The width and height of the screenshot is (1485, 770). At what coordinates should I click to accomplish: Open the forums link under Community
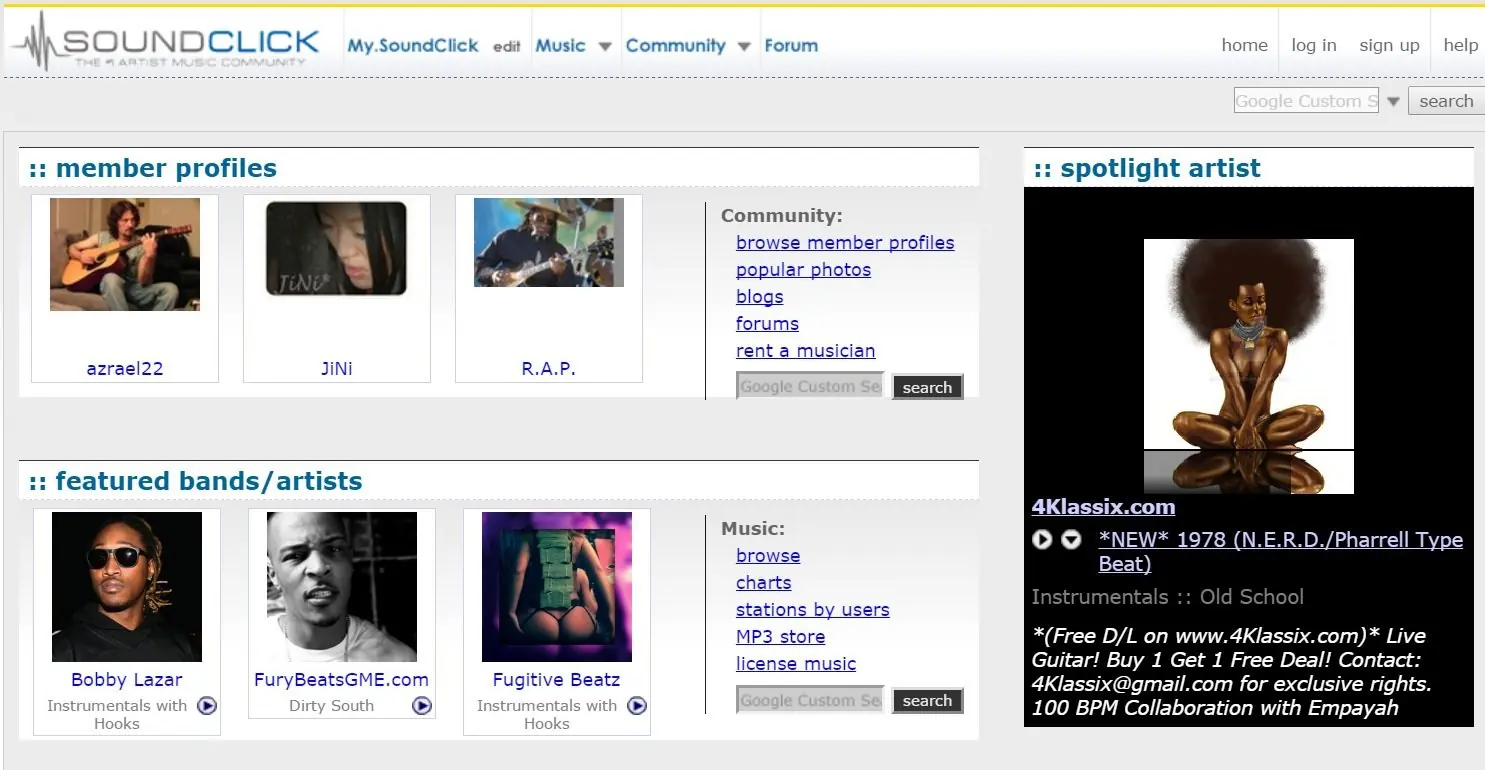767,324
